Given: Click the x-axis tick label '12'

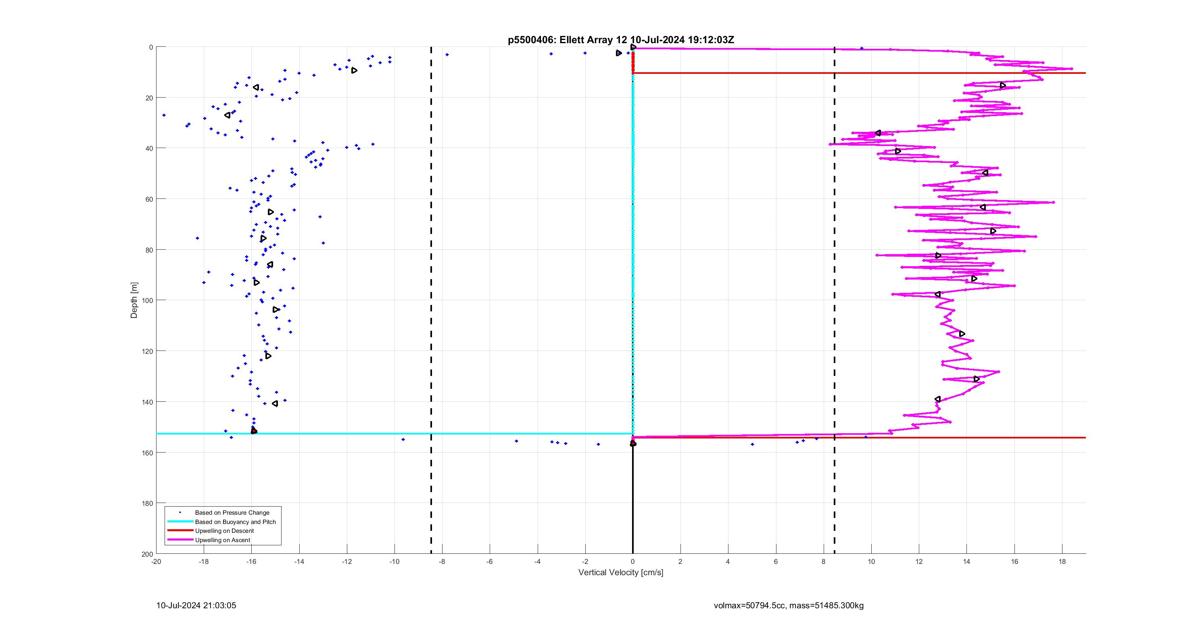Looking at the screenshot, I should [919, 562].
